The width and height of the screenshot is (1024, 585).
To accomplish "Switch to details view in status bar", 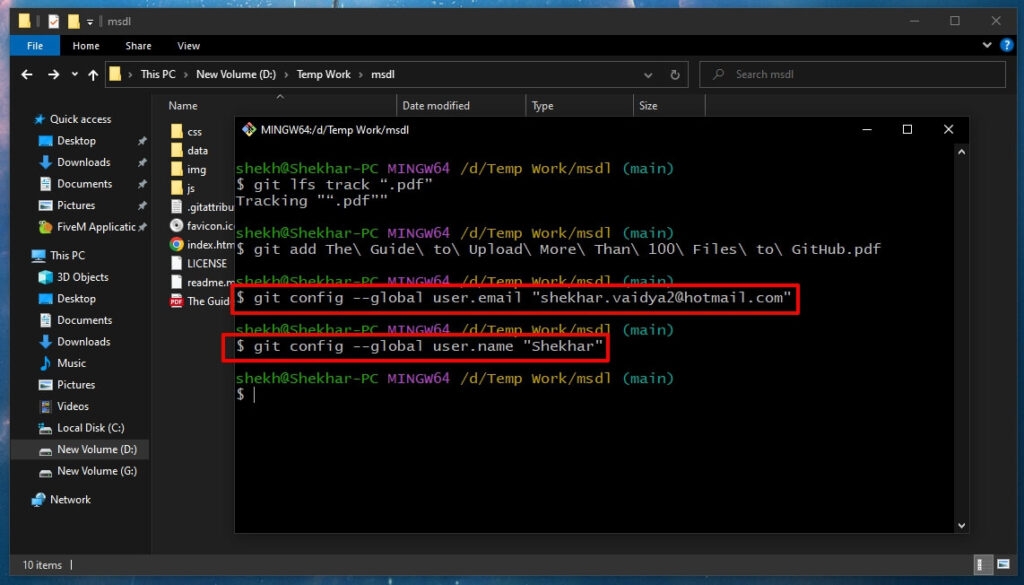I will pos(981,564).
